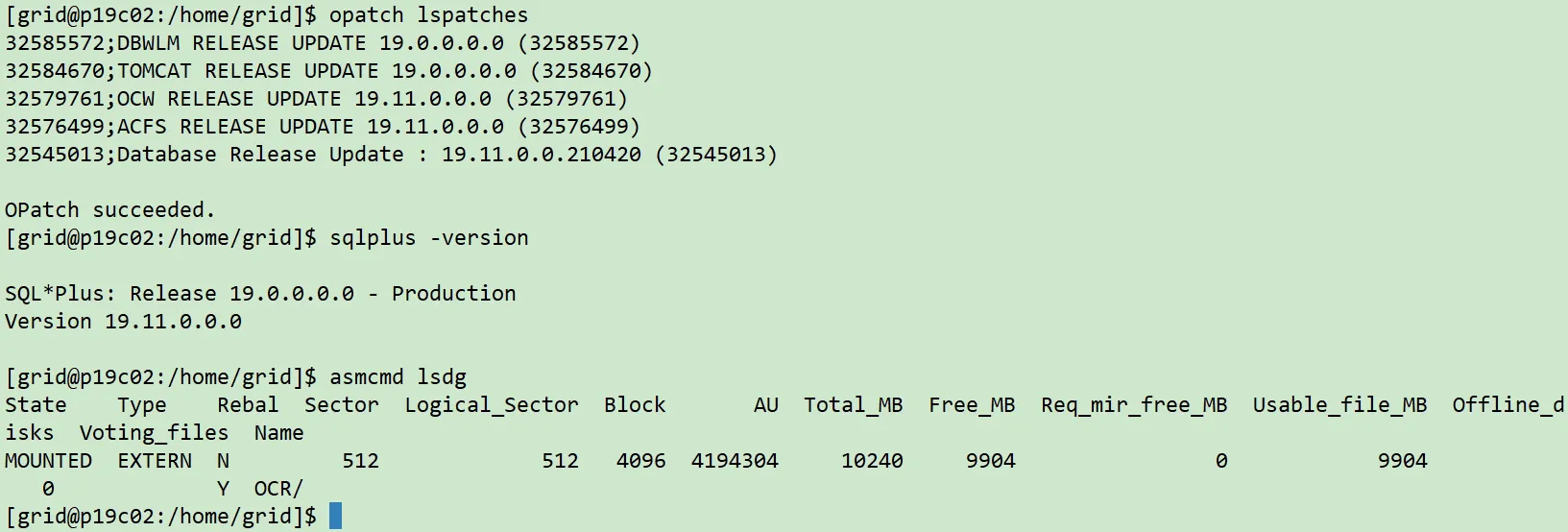Viewport: 1568px width, 532px height.
Task: Click the TOMCAT RELEASE UPDATE line
Action: click(x=328, y=71)
